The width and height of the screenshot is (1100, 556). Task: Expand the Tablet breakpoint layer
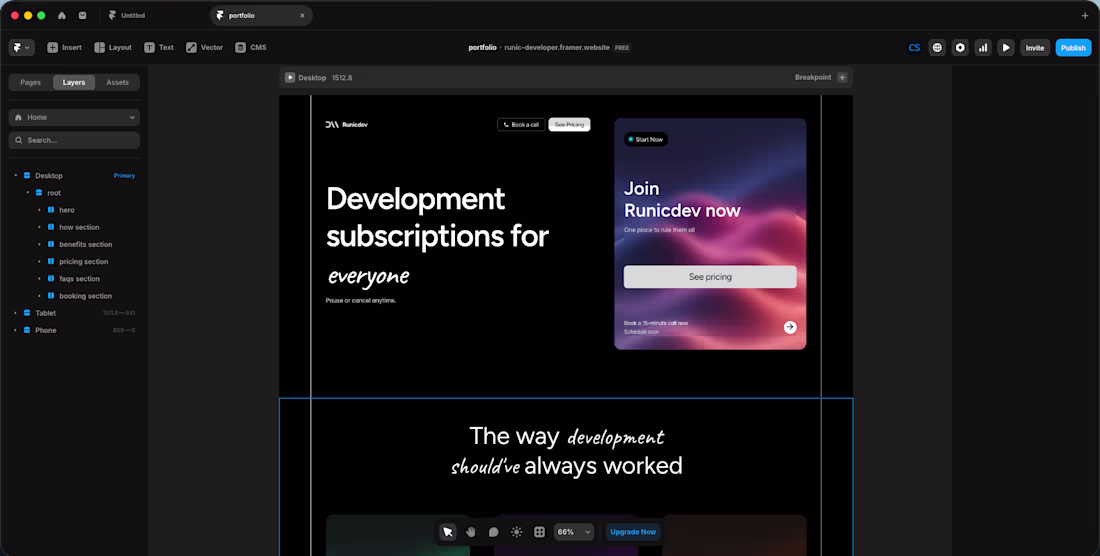(15, 313)
